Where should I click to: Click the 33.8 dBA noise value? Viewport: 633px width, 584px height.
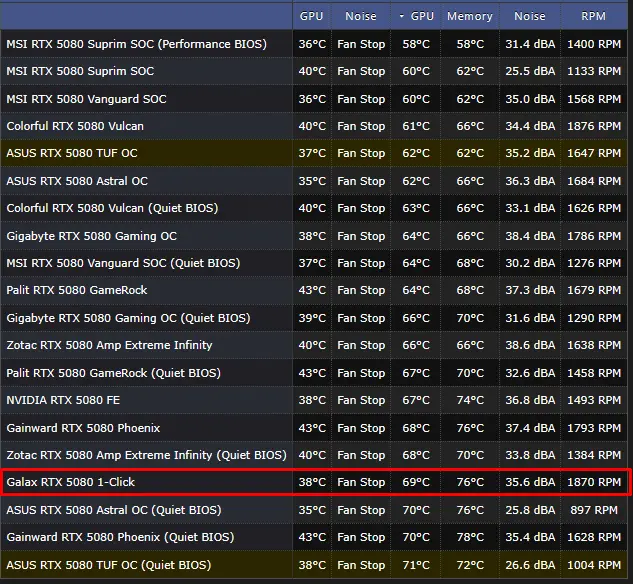point(530,455)
